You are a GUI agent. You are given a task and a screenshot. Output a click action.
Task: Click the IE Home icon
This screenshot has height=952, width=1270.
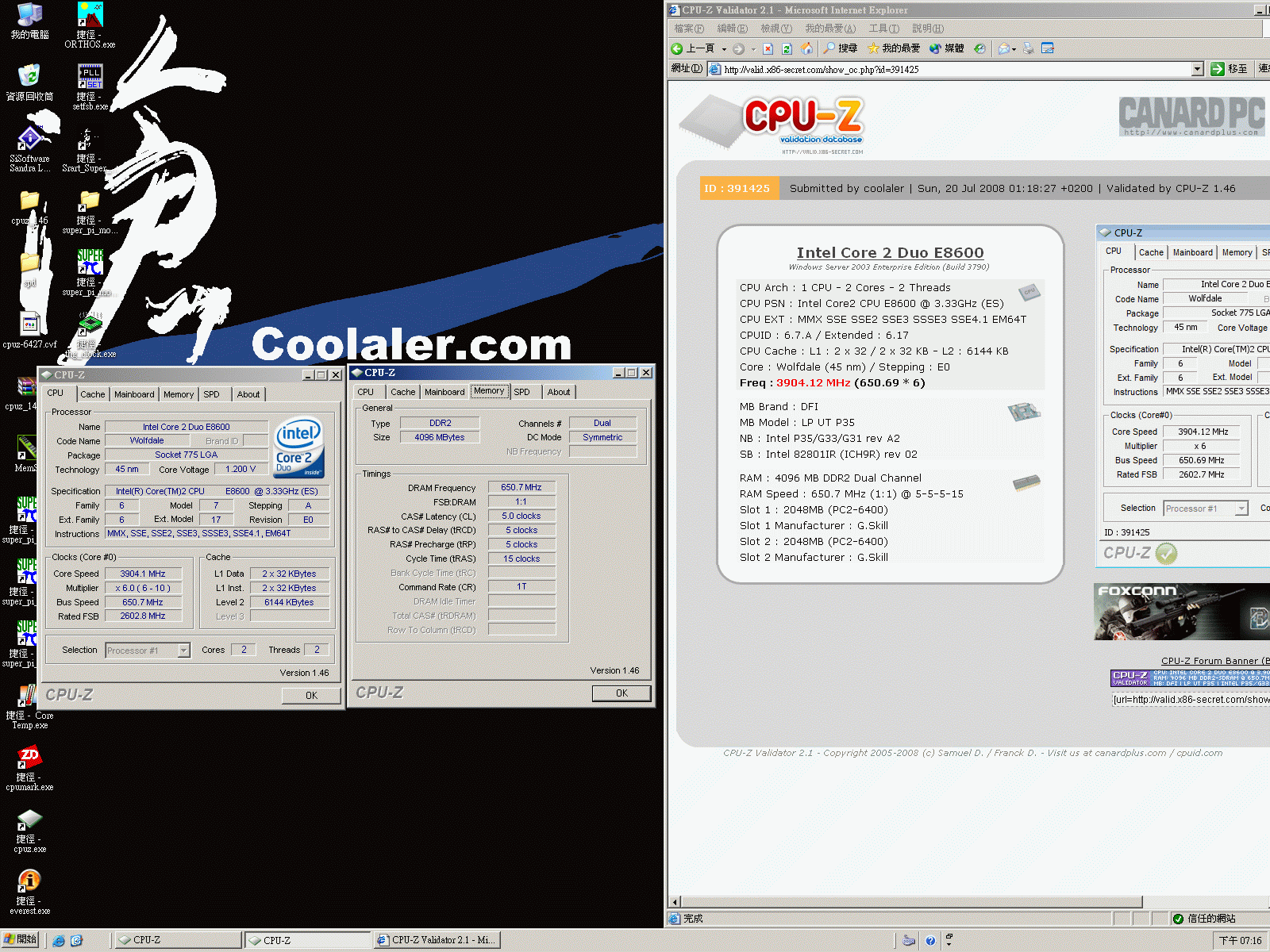806,48
